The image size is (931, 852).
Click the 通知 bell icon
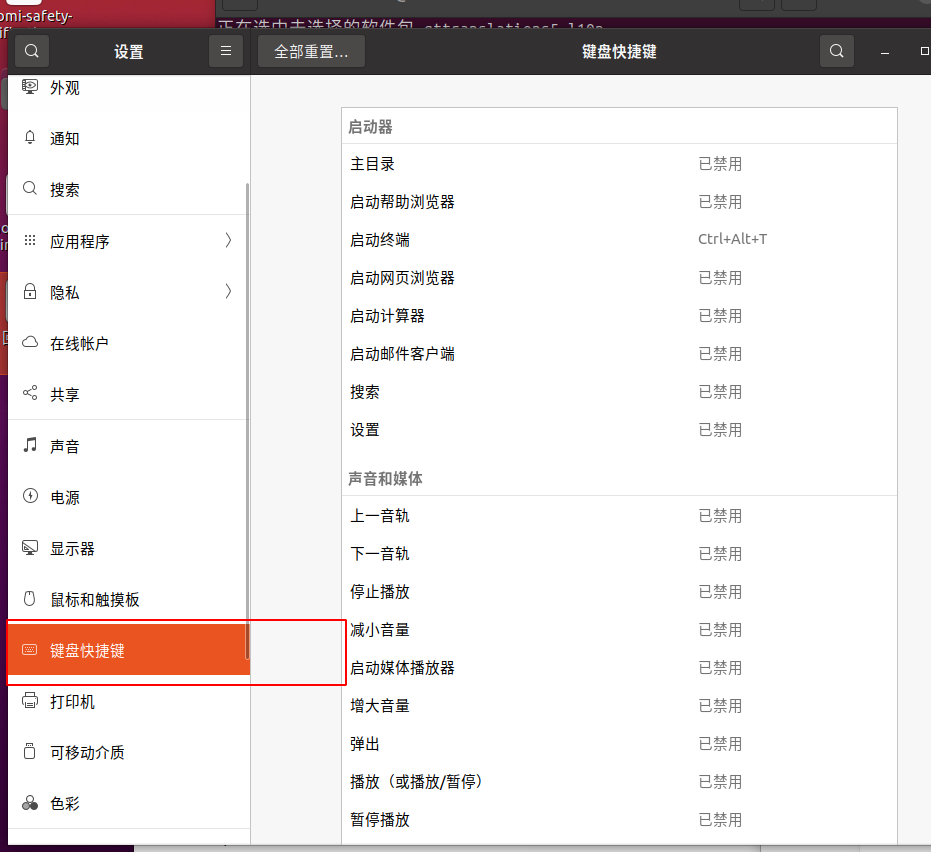[30, 138]
